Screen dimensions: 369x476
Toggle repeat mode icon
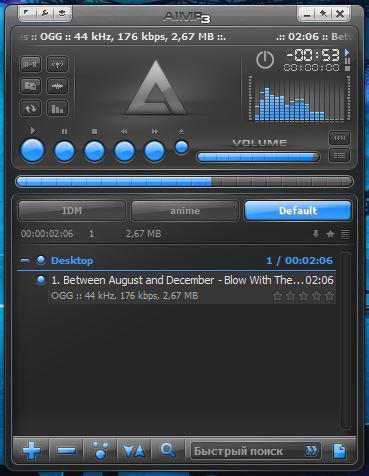pos(30,108)
